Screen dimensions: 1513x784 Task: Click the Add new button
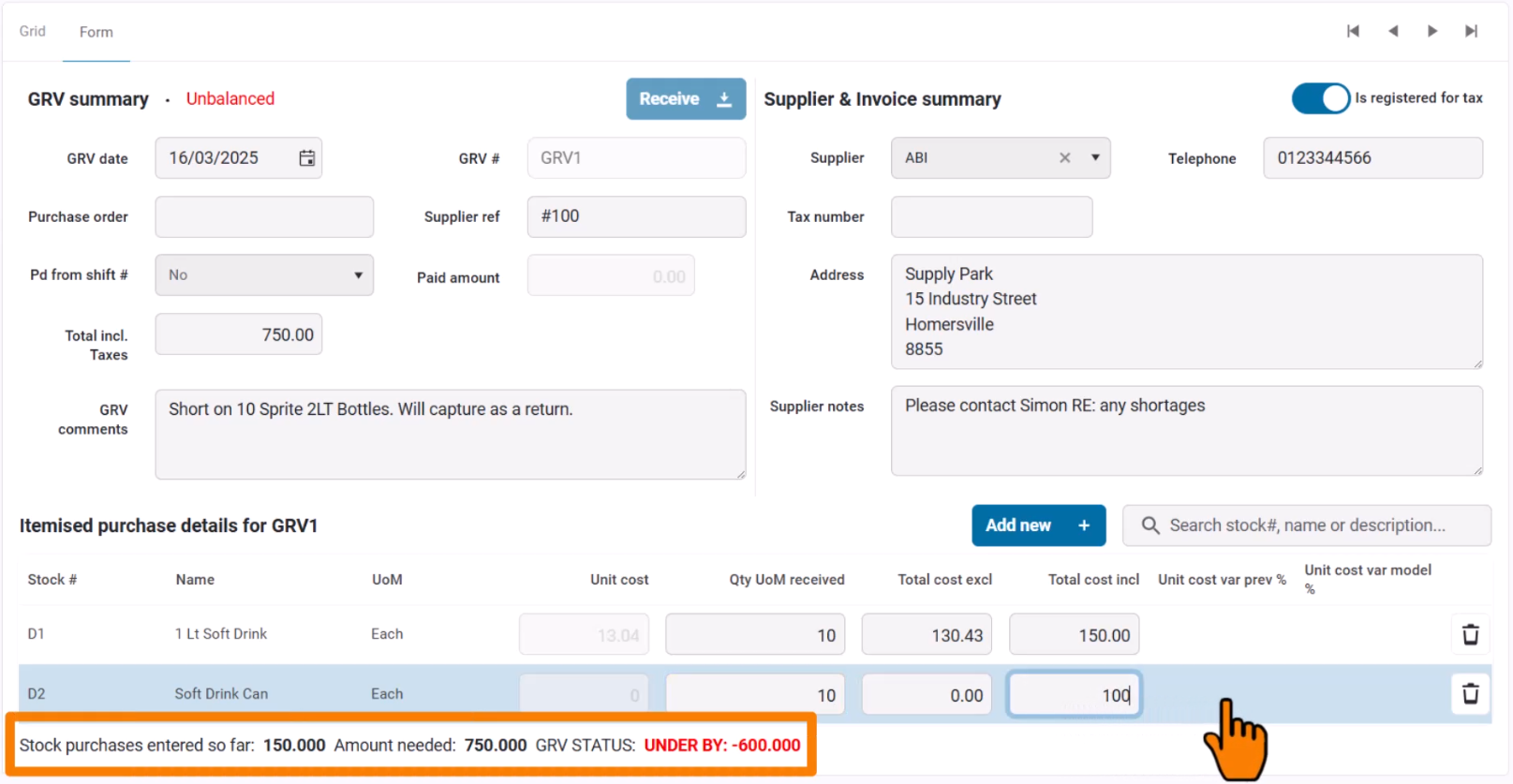1038,525
